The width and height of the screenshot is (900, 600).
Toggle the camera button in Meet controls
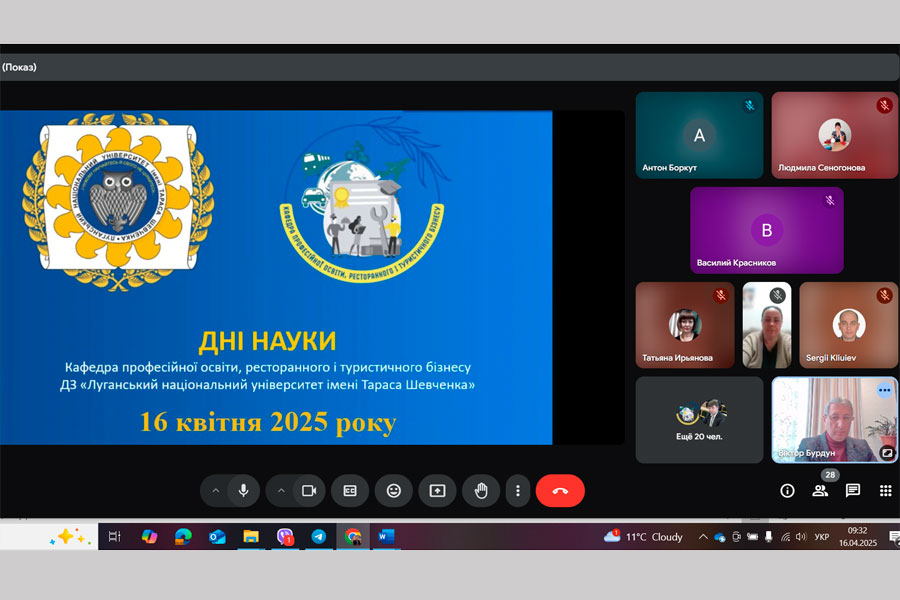point(309,490)
